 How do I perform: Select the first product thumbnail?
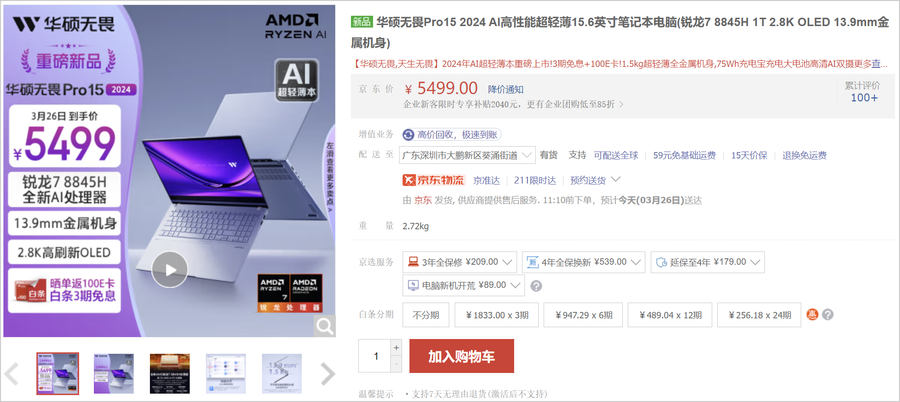point(57,373)
